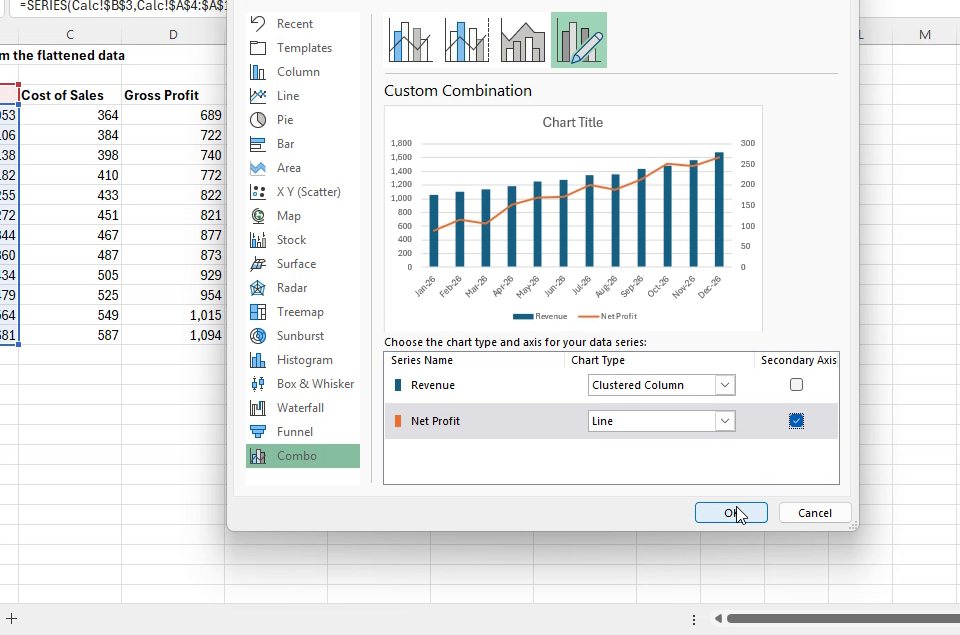This screenshot has width=960, height=635.
Task: Select the Stock chart category
Action: click(302, 239)
